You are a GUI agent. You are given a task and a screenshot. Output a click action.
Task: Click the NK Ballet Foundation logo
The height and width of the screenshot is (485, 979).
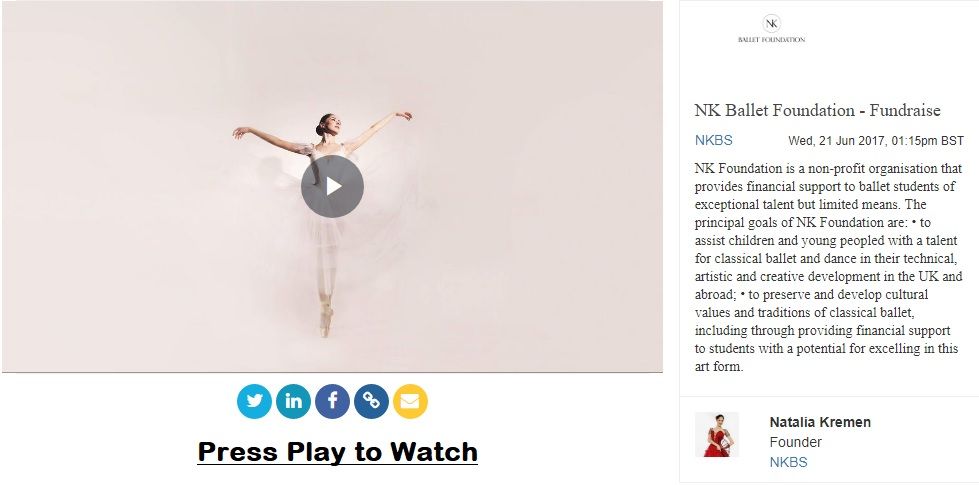pos(772,29)
